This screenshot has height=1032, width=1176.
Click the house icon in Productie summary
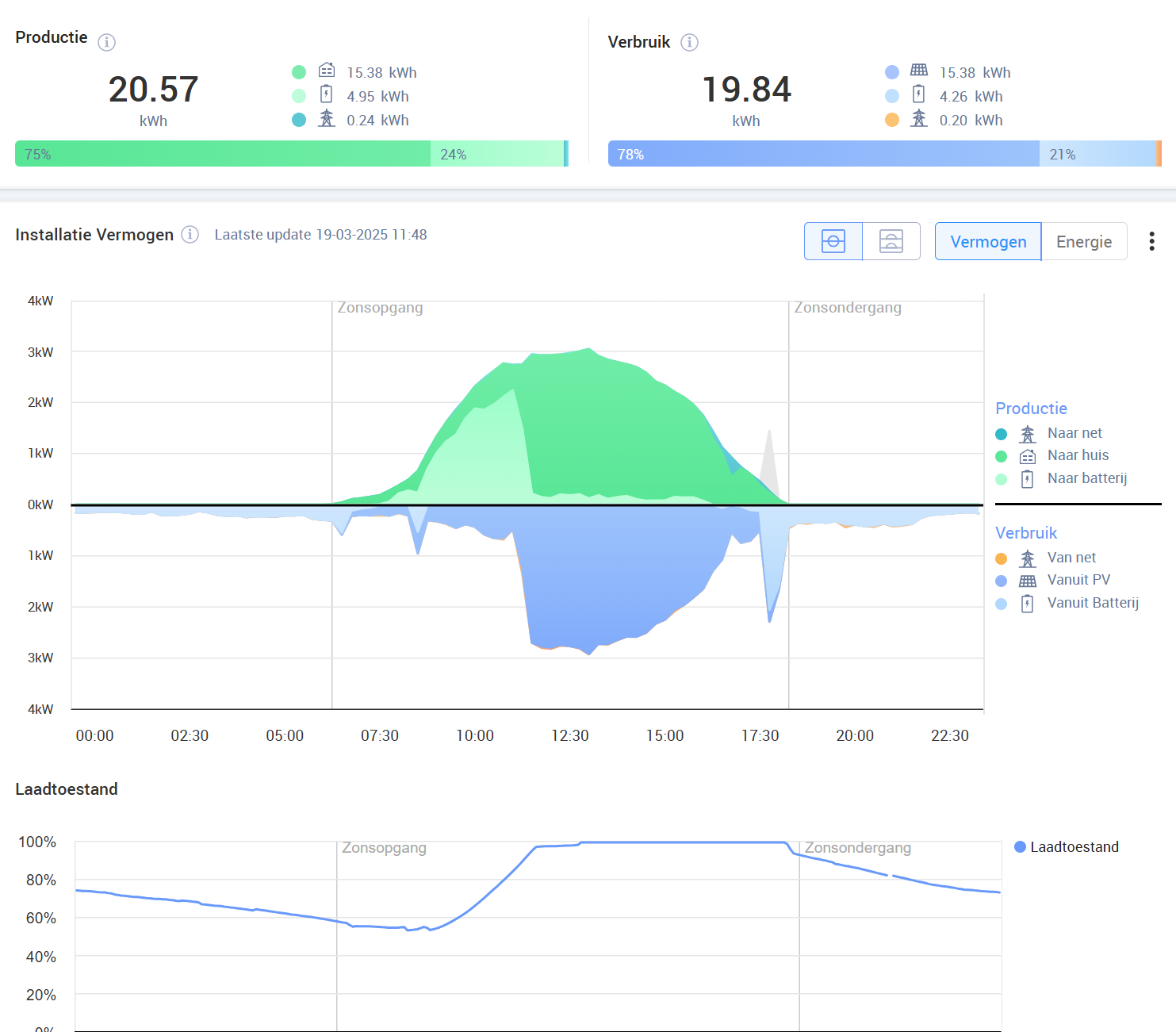pyautogui.click(x=326, y=71)
